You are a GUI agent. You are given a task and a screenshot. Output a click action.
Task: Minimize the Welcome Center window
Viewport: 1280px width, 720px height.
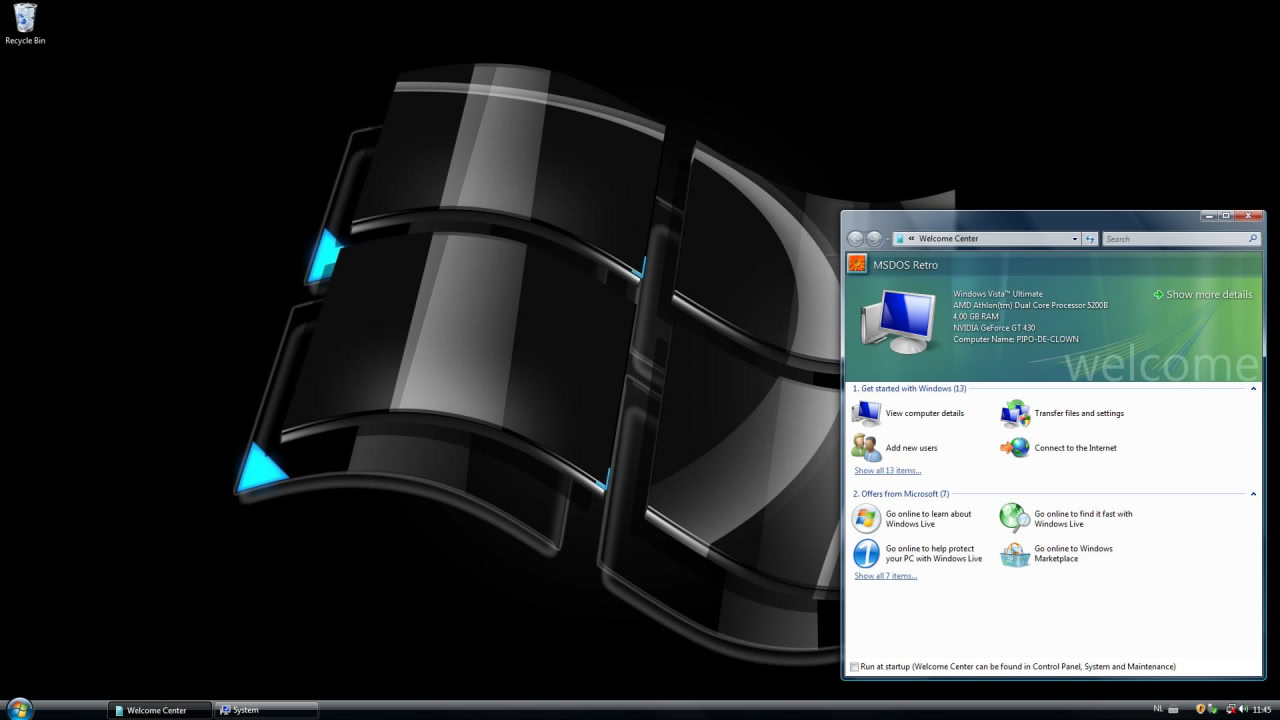click(x=1210, y=216)
